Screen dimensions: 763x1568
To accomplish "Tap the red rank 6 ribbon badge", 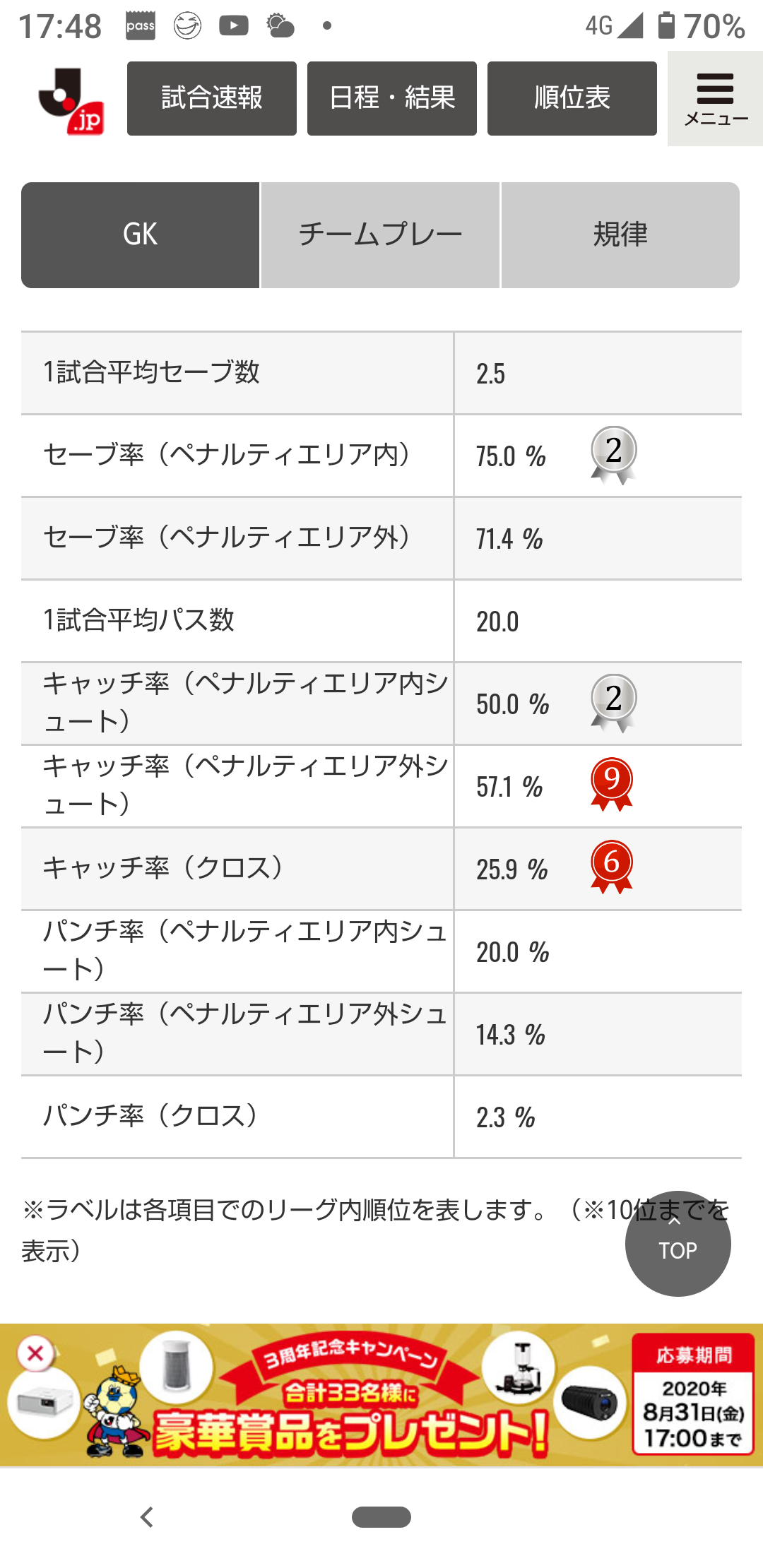I will tap(612, 867).
